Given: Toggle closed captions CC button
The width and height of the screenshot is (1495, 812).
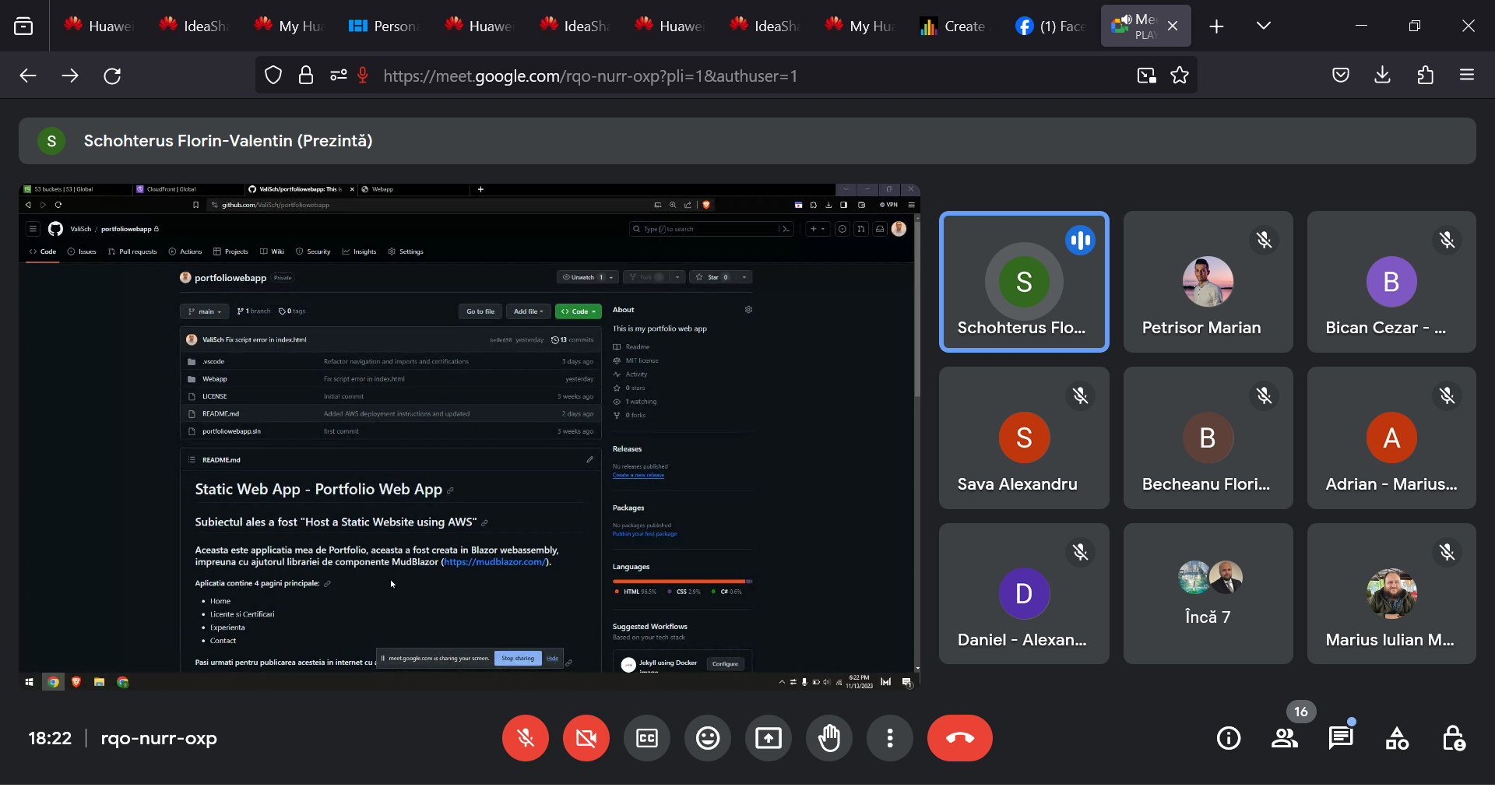Looking at the screenshot, I should (646, 738).
